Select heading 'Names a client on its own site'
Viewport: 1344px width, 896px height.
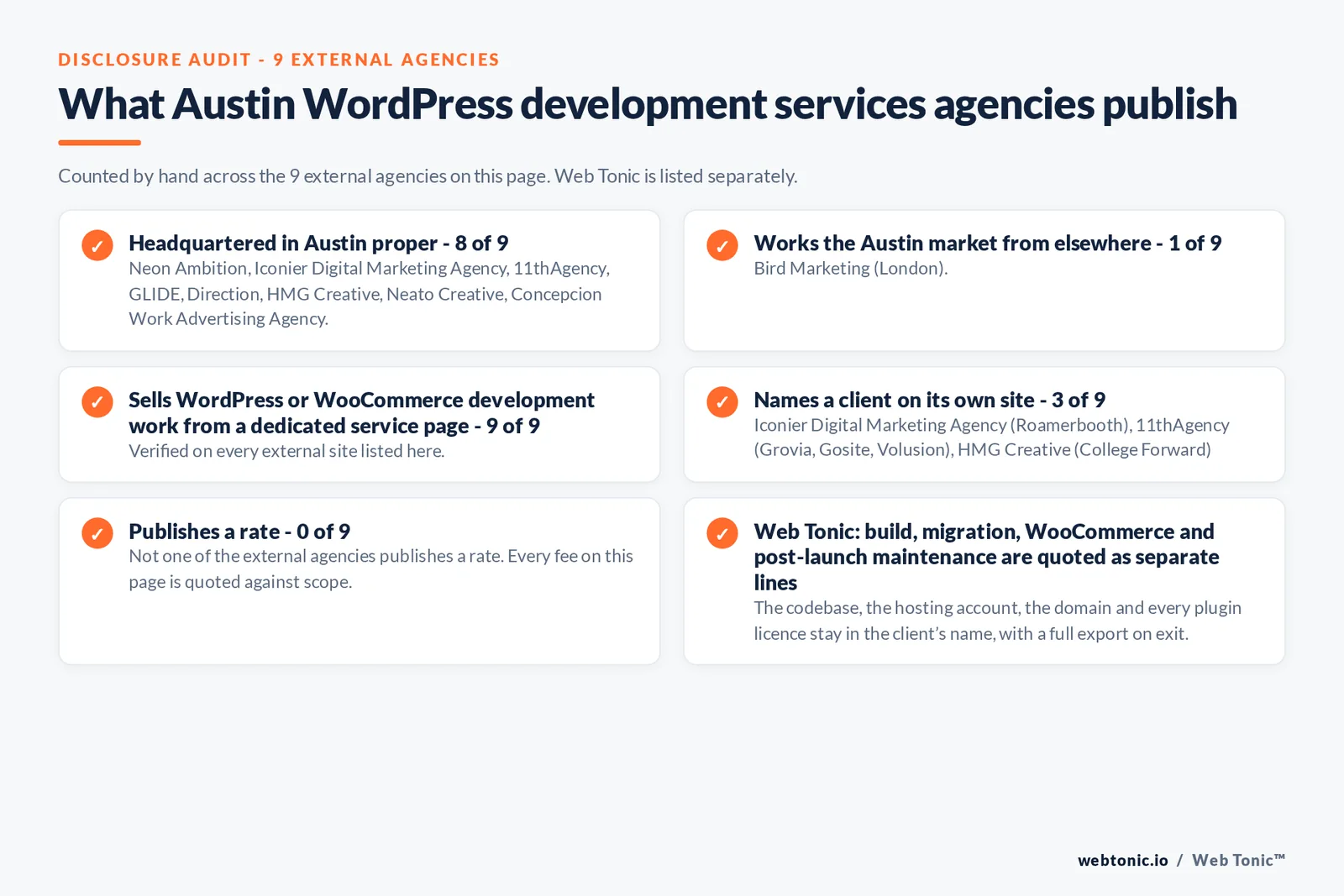coord(930,400)
